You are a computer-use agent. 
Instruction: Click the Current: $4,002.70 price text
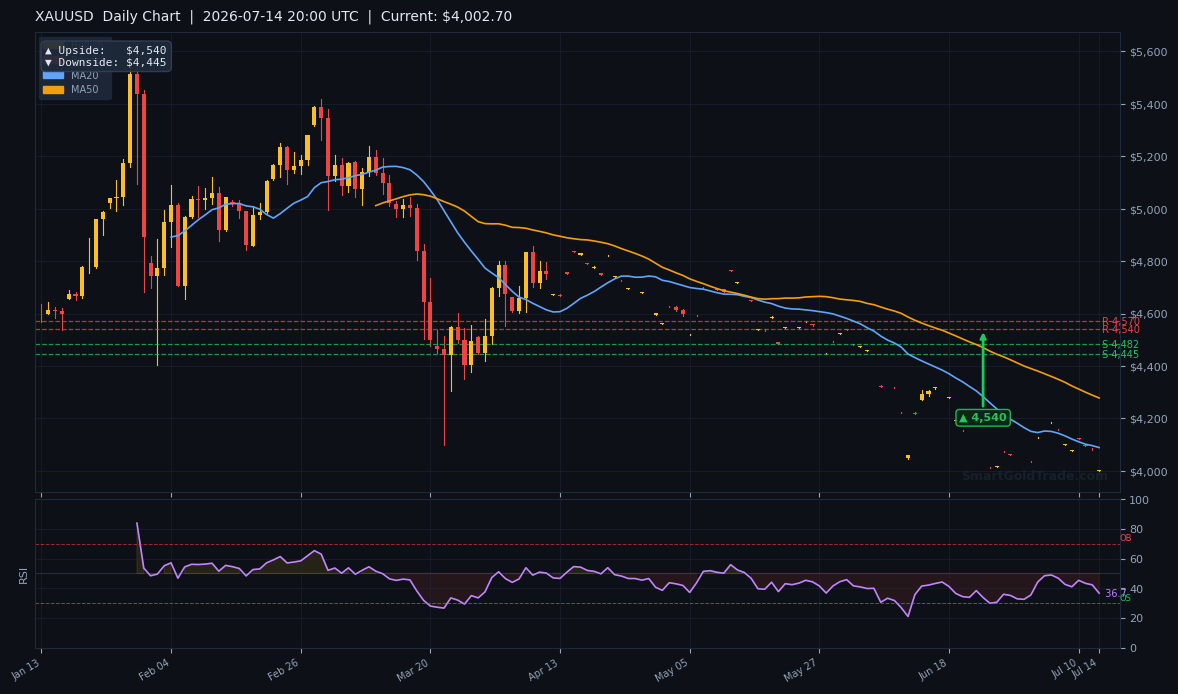pyautogui.click(x=446, y=17)
